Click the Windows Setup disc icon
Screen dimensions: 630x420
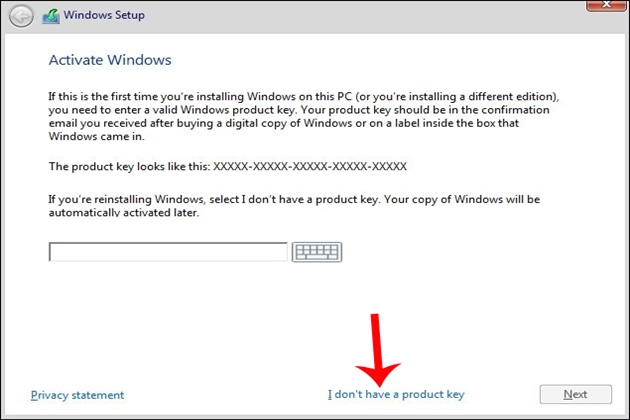click(x=51, y=16)
